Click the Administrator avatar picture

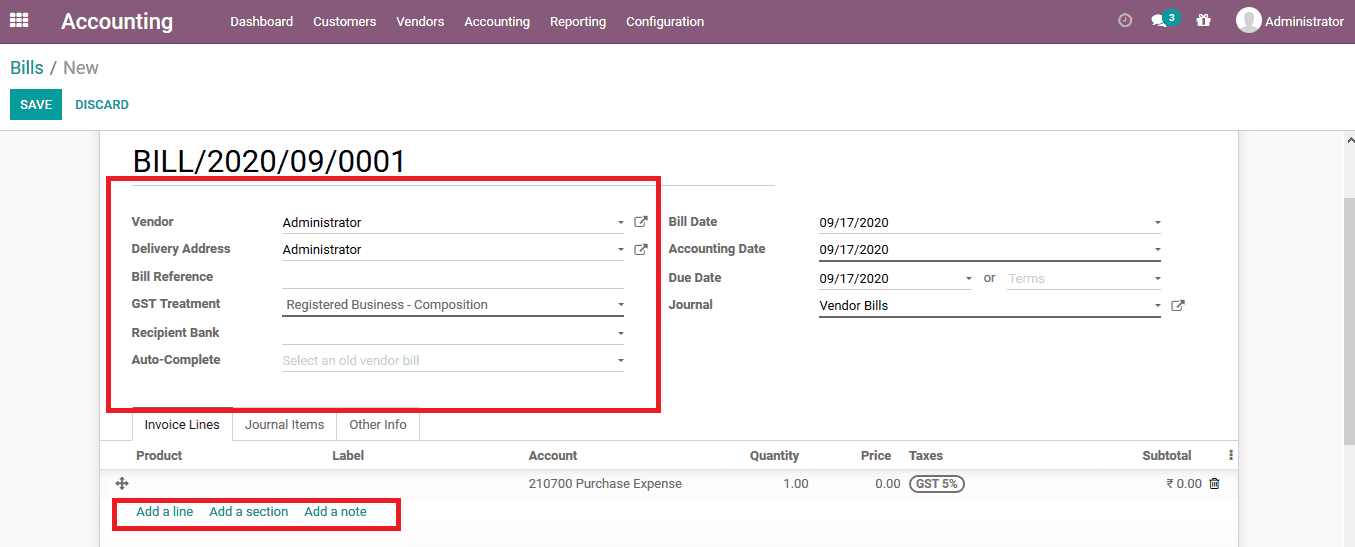[x=1248, y=20]
